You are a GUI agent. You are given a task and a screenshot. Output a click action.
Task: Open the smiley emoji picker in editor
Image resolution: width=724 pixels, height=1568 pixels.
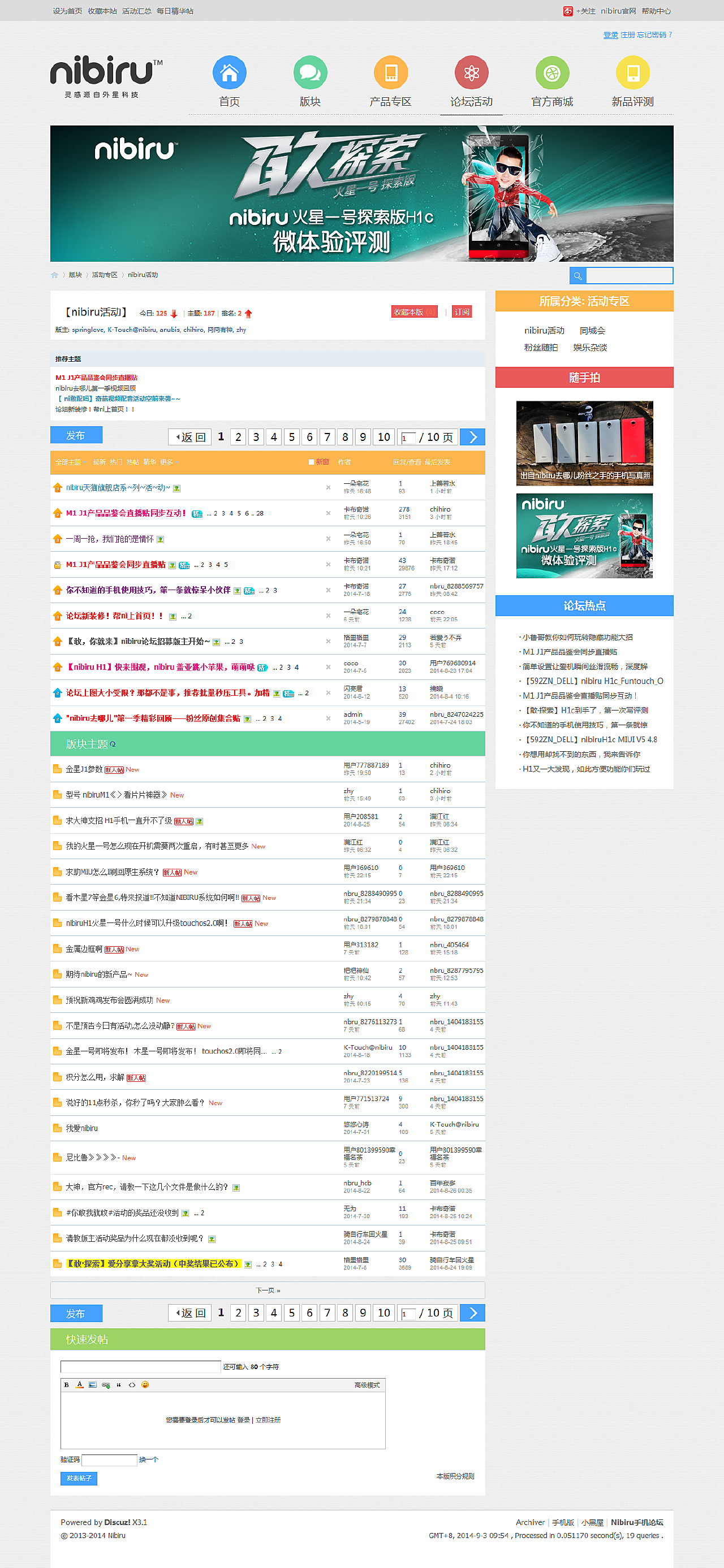pos(145,1385)
